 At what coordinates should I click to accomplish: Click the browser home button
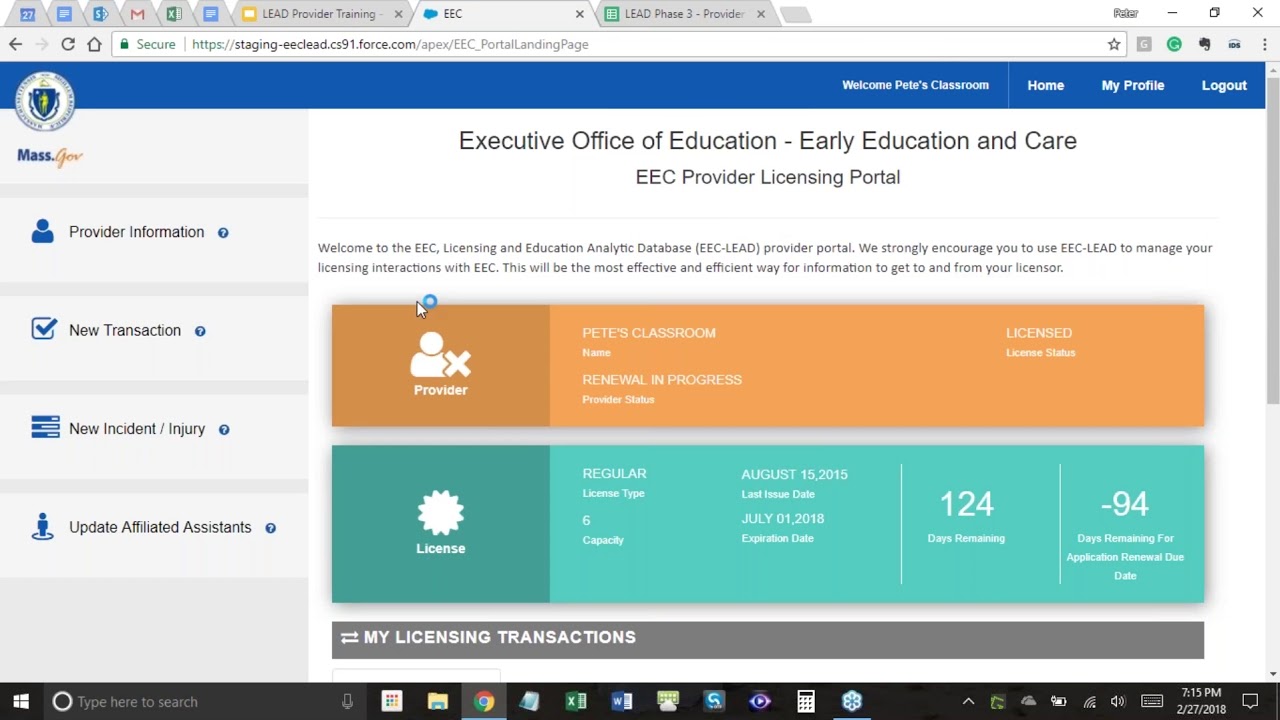coord(94,44)
